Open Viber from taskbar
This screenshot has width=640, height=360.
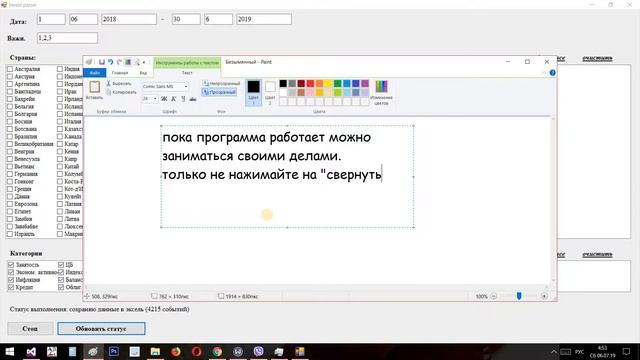click(258, 351)
